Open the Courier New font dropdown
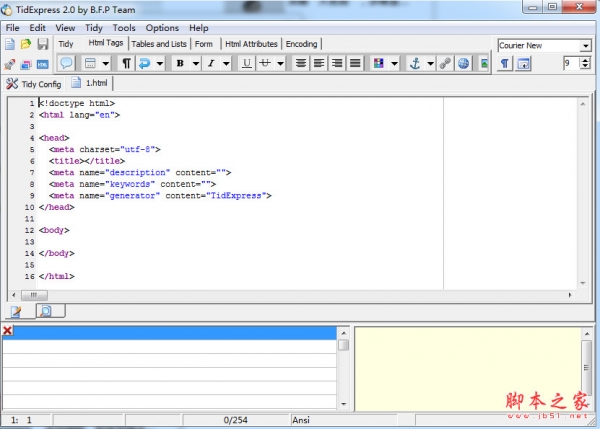600x429 pixels. (585, 46)
